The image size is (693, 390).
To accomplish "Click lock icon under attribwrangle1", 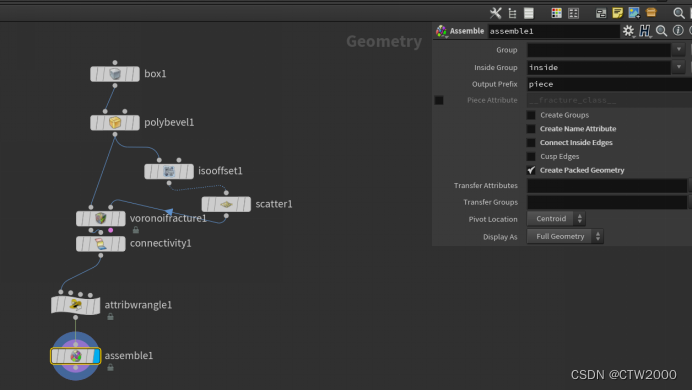I will (110, 317).
